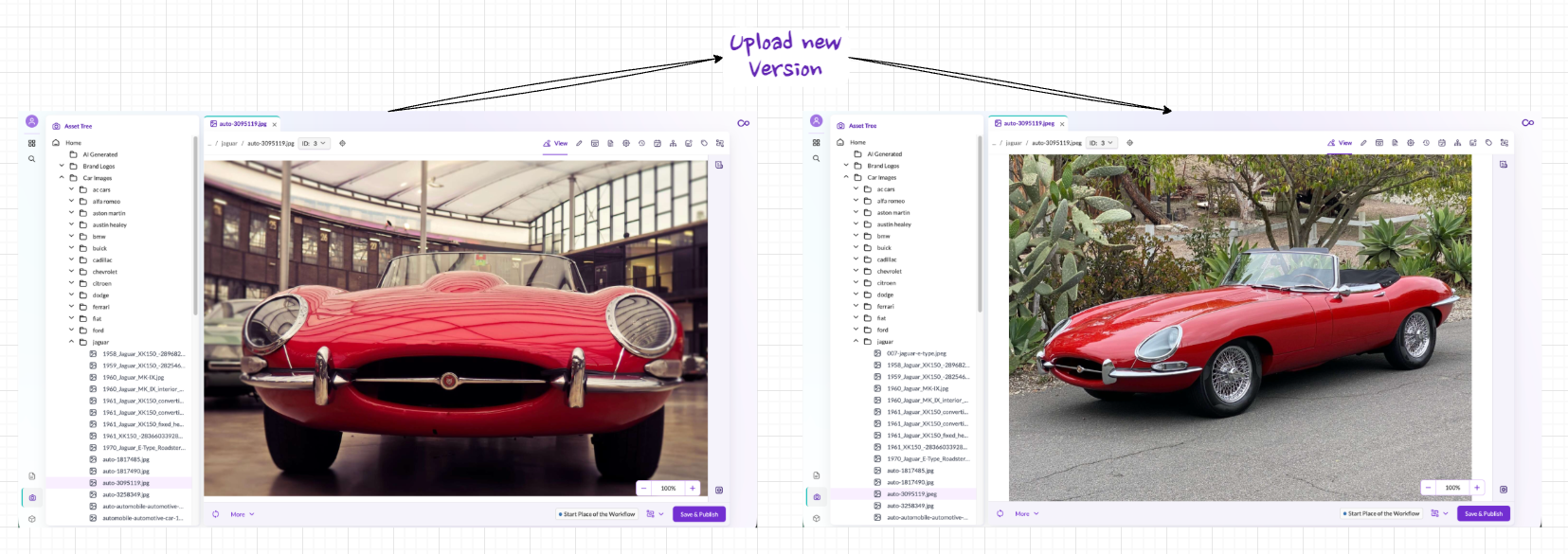Click Start Place of the Workflow in the .jpg window
Image resolution: width=1568 pixels, height=554 pixels.
pyautogui.click(x=597, y=514)
